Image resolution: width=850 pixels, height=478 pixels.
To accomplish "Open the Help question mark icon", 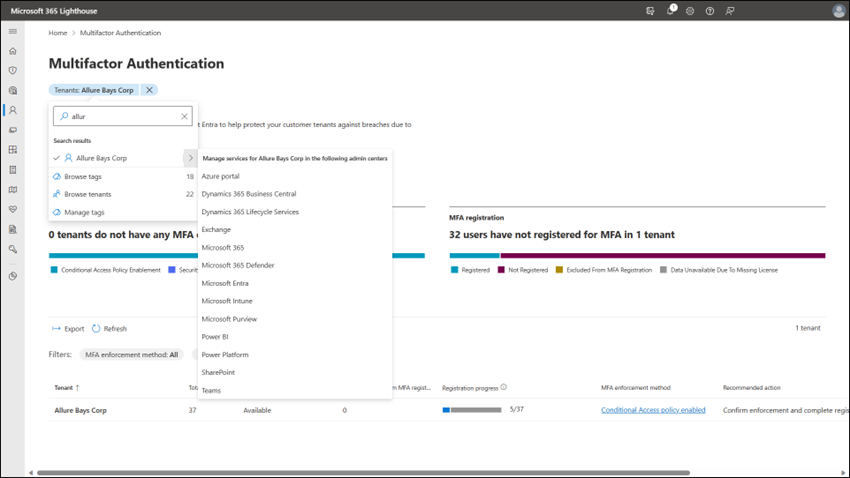I will (710, 11).
